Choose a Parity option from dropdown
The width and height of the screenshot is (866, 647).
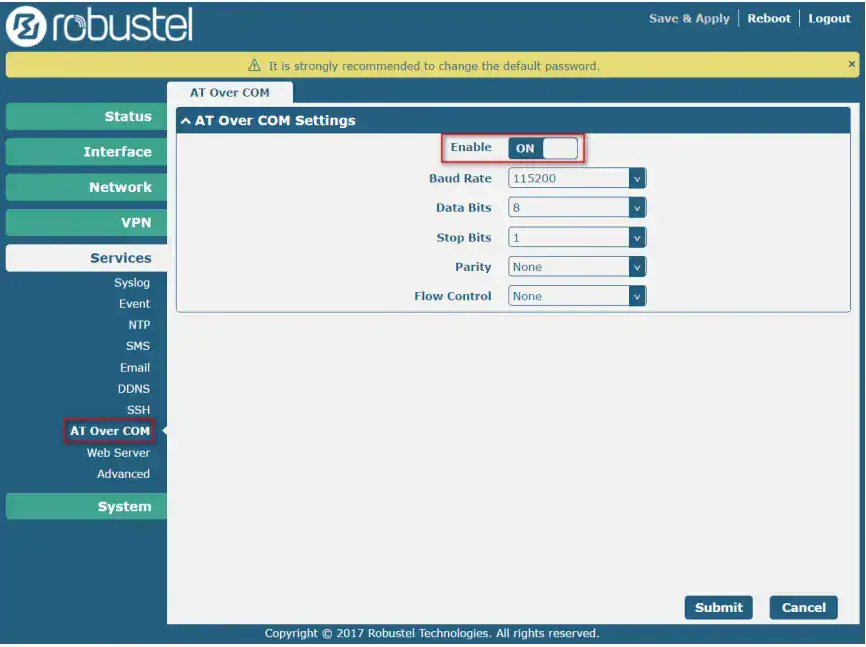577,267
